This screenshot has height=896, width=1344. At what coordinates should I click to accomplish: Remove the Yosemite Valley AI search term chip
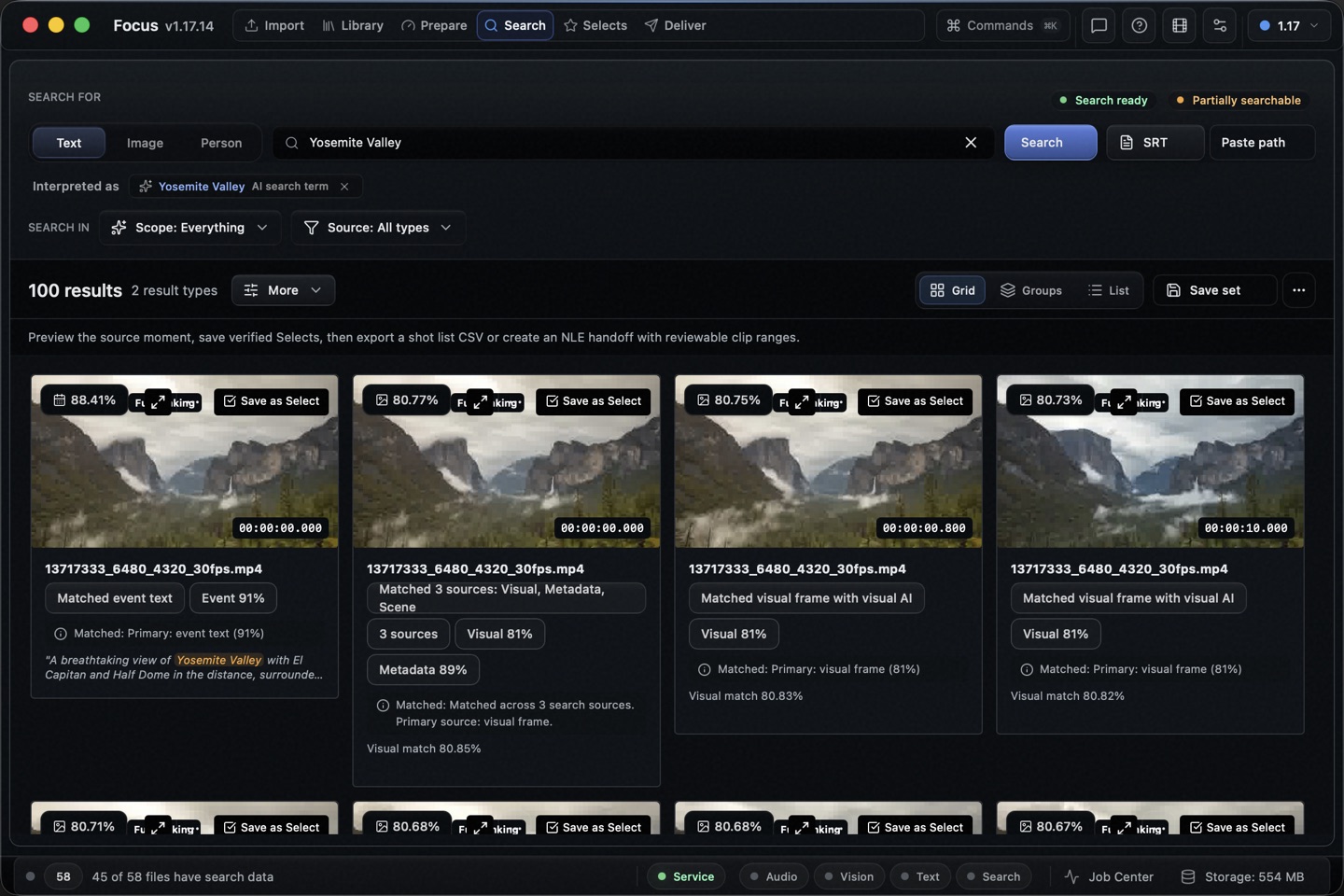[x=344, y=187]
